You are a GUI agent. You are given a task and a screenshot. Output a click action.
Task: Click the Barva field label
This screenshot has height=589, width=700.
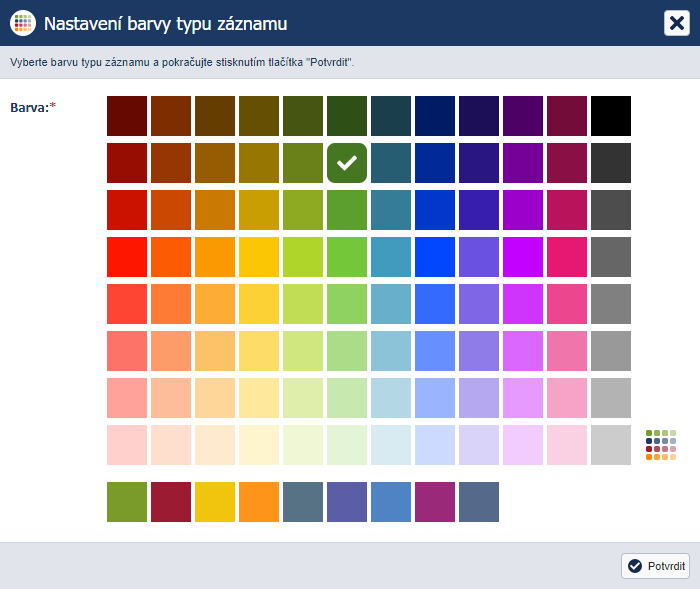tap(33, 108)
